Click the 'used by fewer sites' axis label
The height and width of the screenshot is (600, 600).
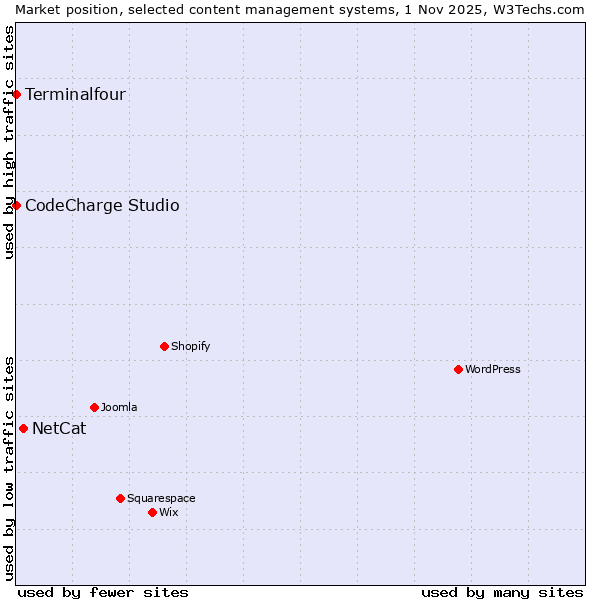(x=103, y=592)
